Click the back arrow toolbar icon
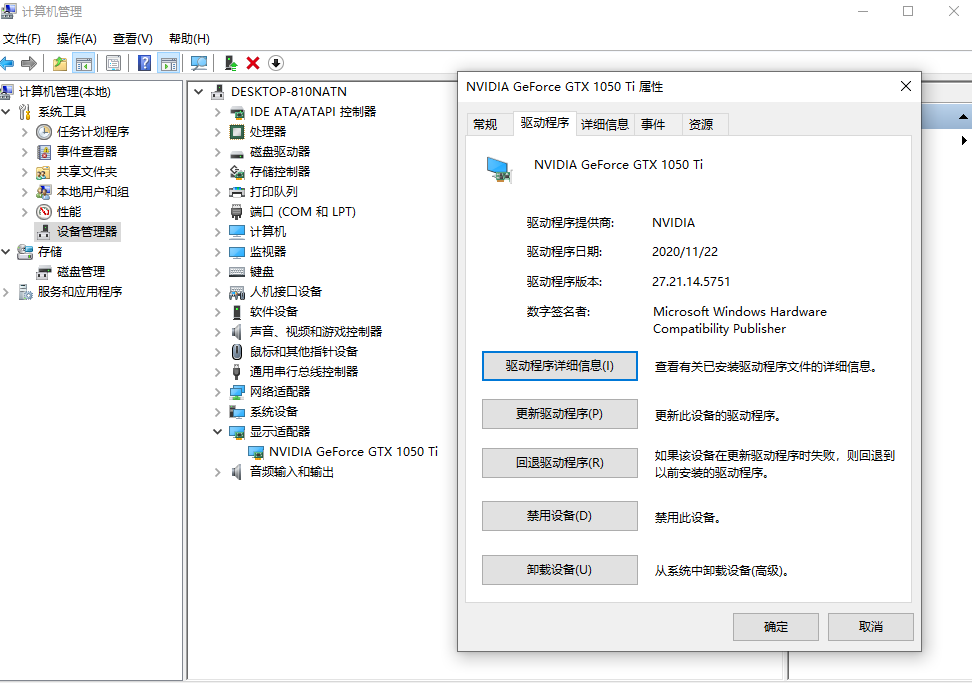 click(x=7, y=63)
